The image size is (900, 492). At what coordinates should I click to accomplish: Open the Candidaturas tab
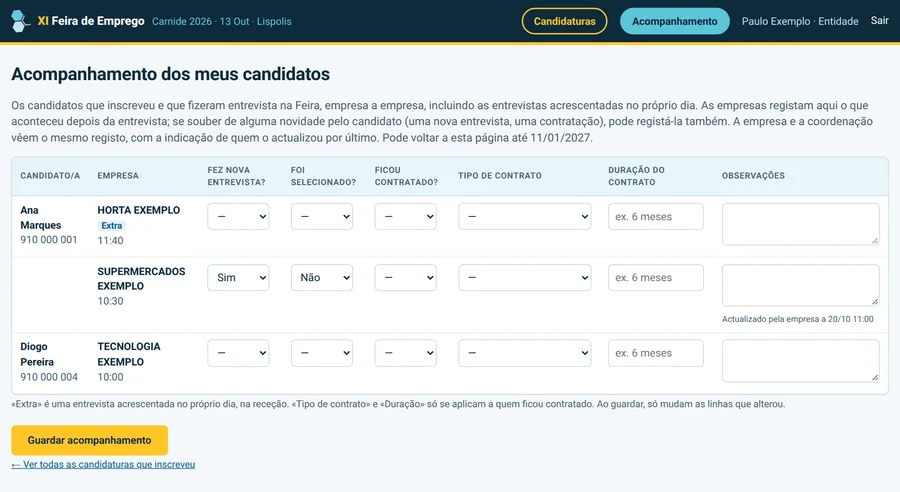564,21
